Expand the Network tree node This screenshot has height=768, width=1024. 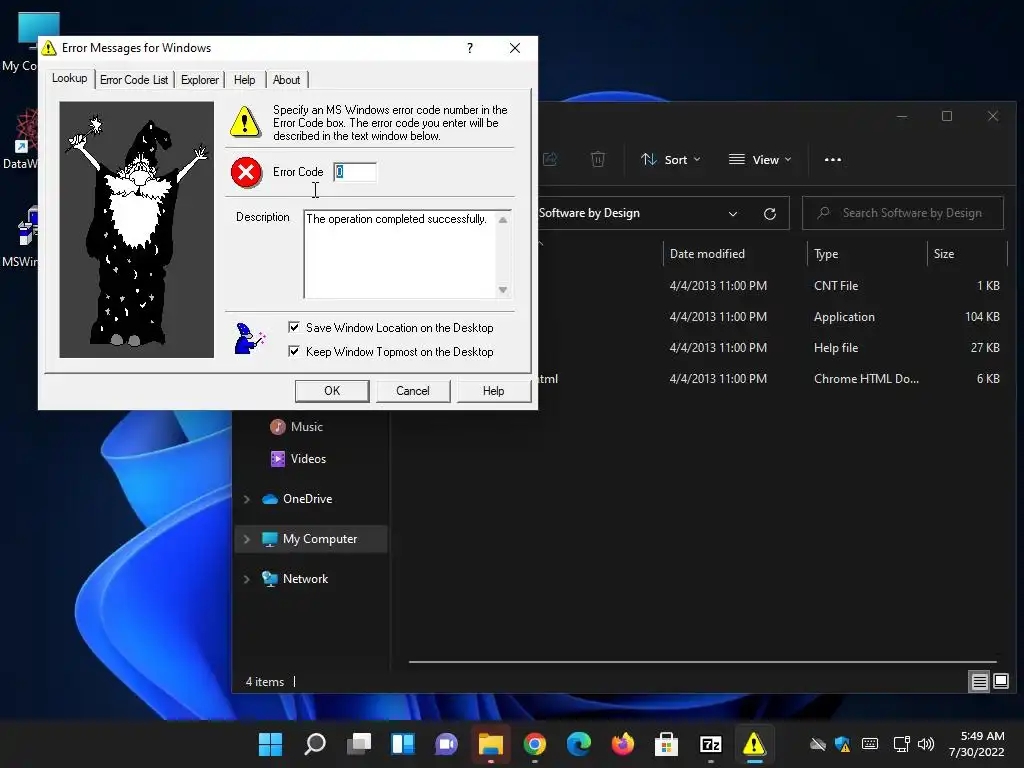coord(247,579)
